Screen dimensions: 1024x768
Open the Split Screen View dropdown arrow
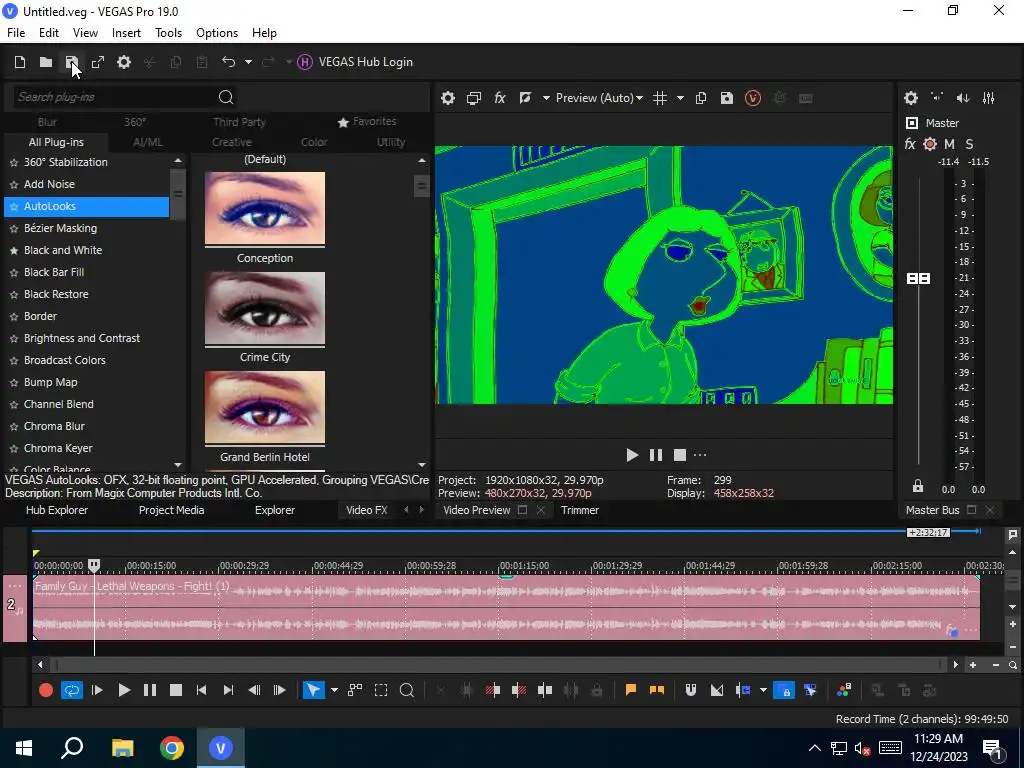pyautogui.click(x=545, y=98)
